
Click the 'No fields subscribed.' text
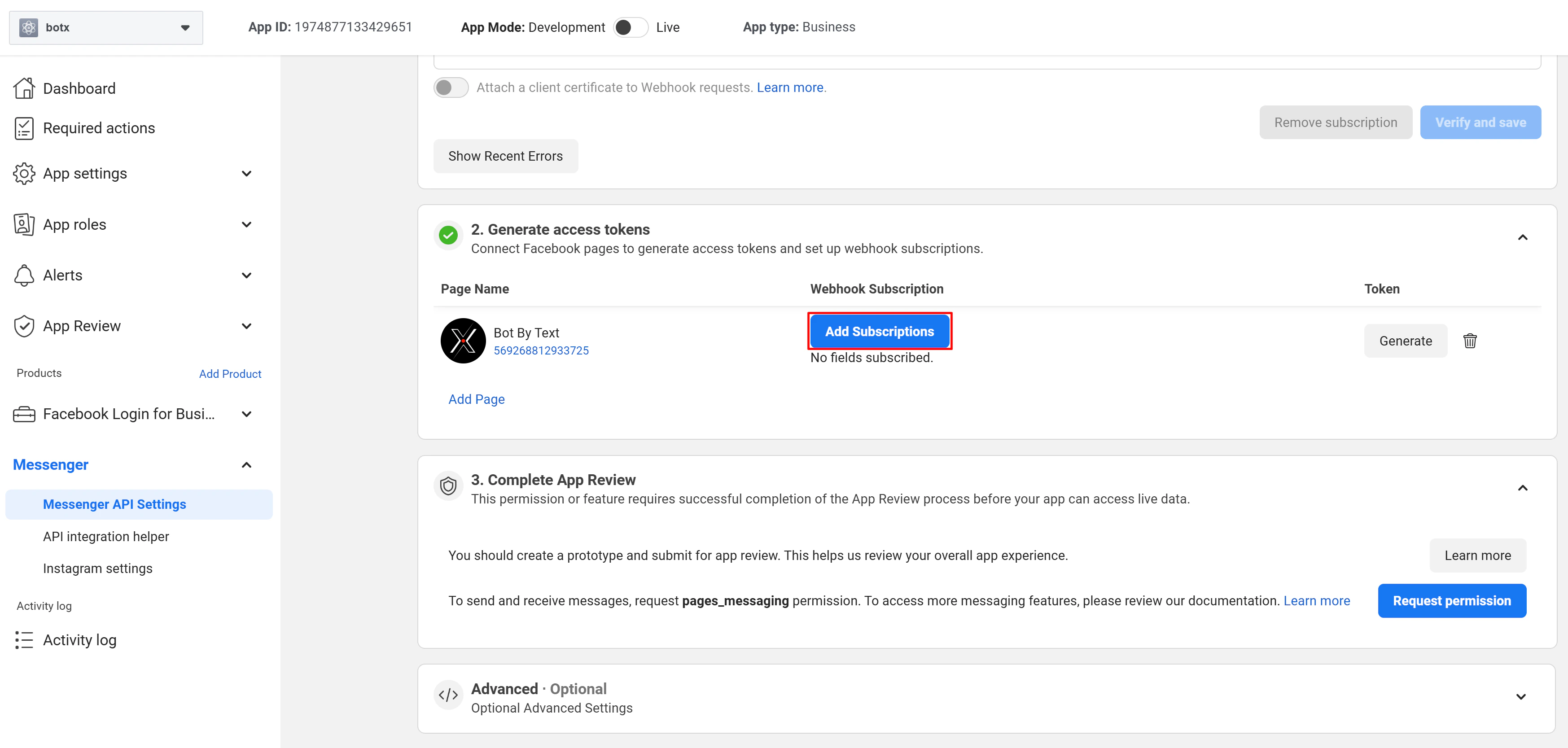click(x=871, y=358)
